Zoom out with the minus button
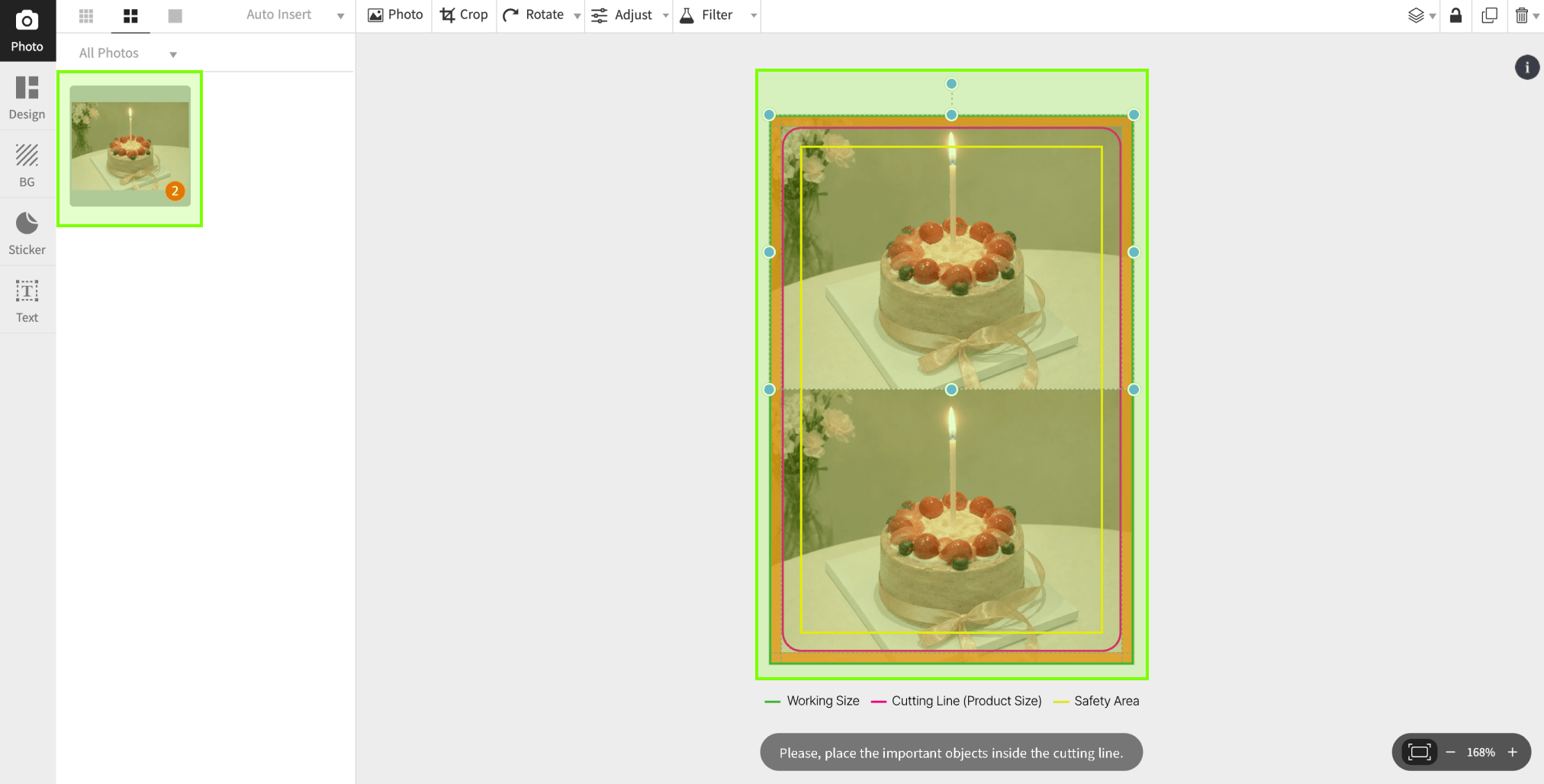 click(1450, 752)
